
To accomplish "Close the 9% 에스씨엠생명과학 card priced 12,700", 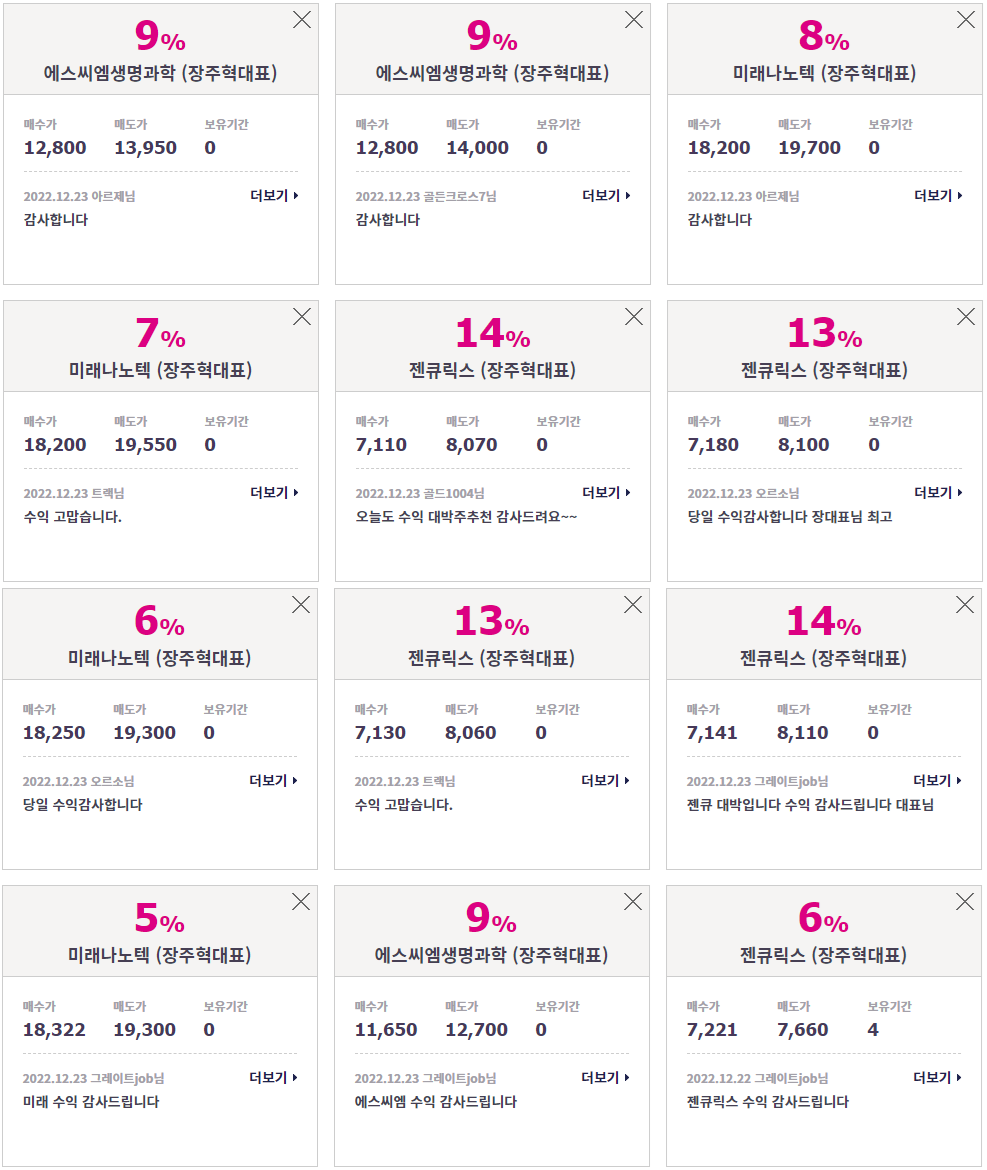I will click(x=633, y=901).
